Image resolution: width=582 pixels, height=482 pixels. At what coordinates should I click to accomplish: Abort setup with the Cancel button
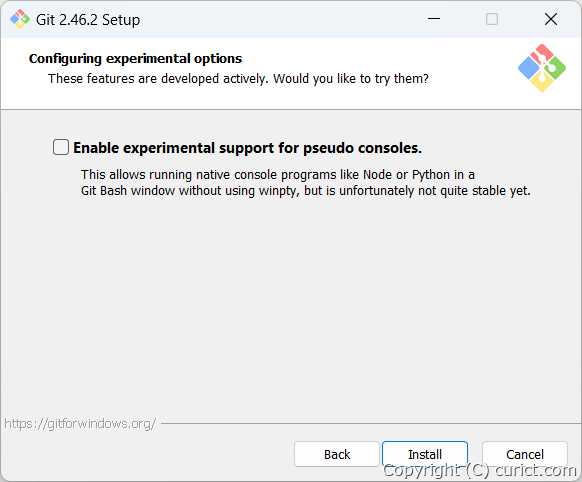(525, 454)
